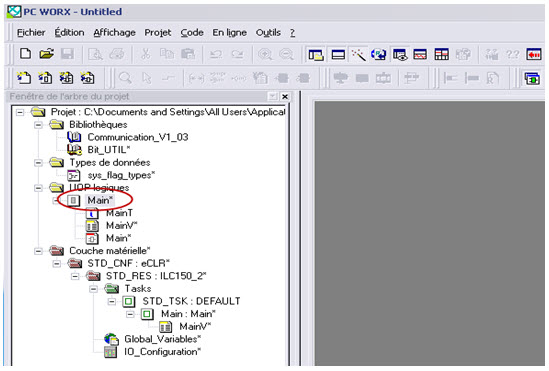Select the Communication_V1_03 library item
This screenshot has height=371, width=549.
click(138, 137)
